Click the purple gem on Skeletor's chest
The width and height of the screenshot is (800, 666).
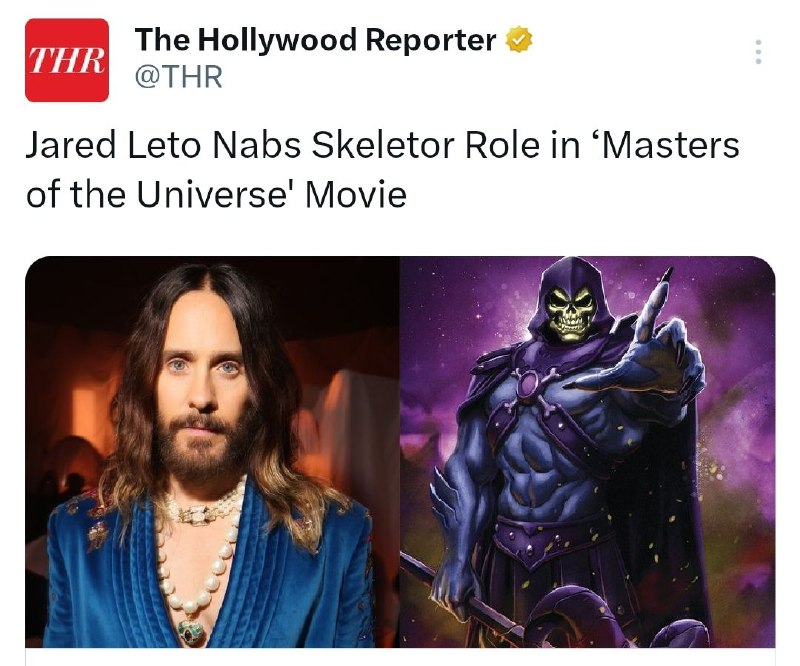pyautogui.click(x=527, y=384)
